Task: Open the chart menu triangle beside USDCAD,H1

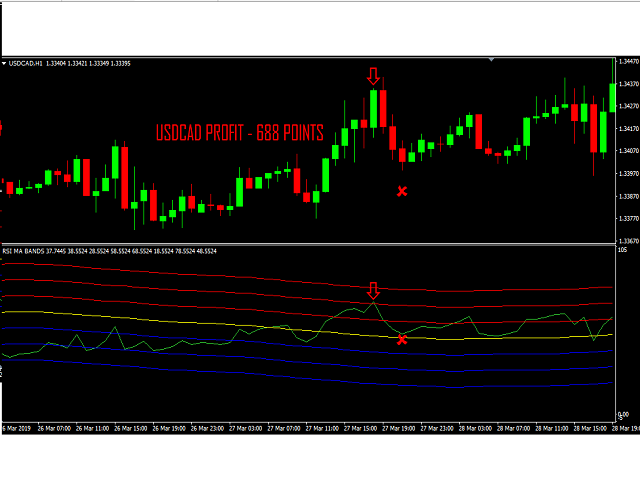Action: pyautogui.click(x=4, y=64)
